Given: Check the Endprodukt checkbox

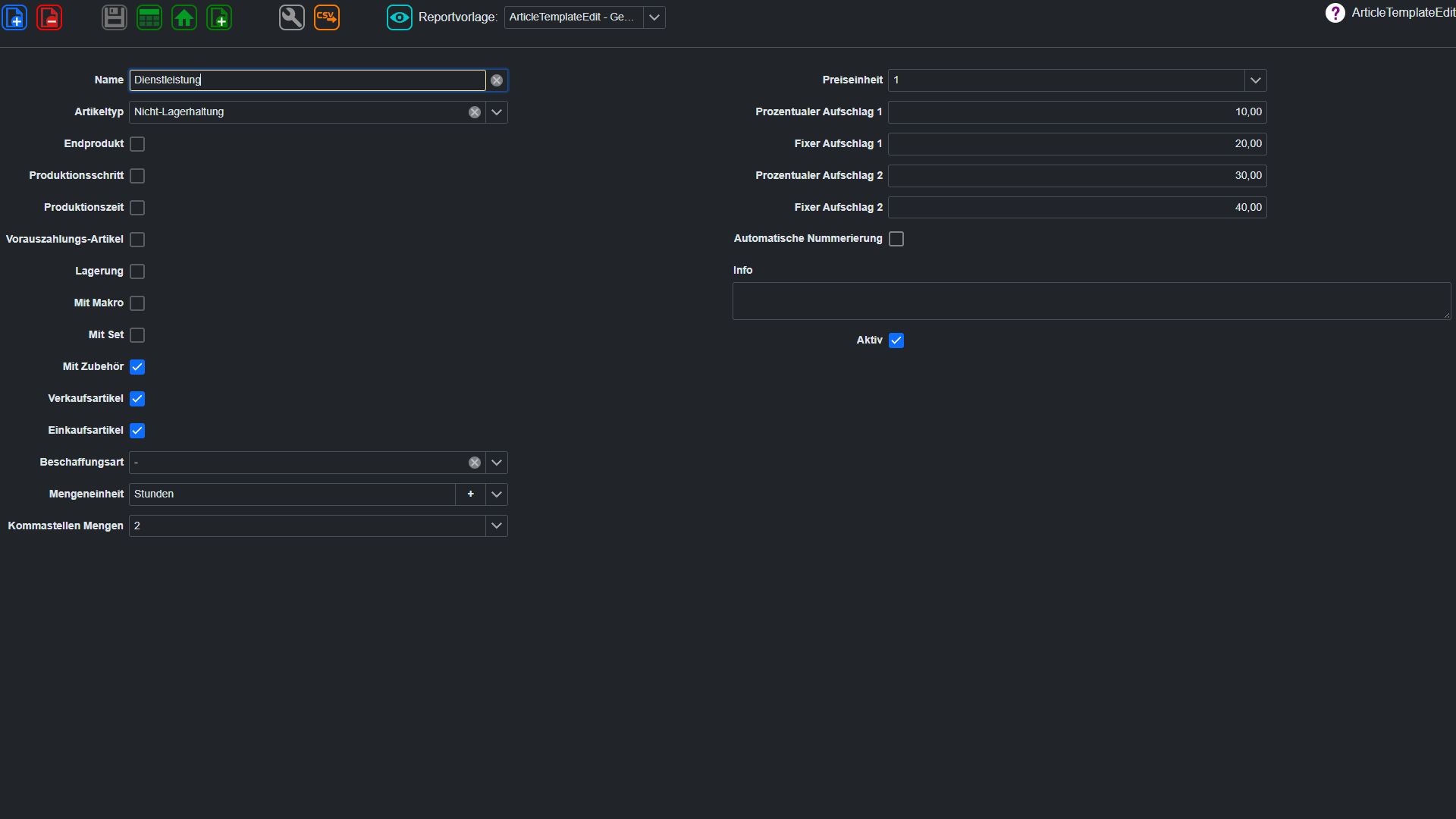Looking at the screenshot, I should tap(137, 144).
